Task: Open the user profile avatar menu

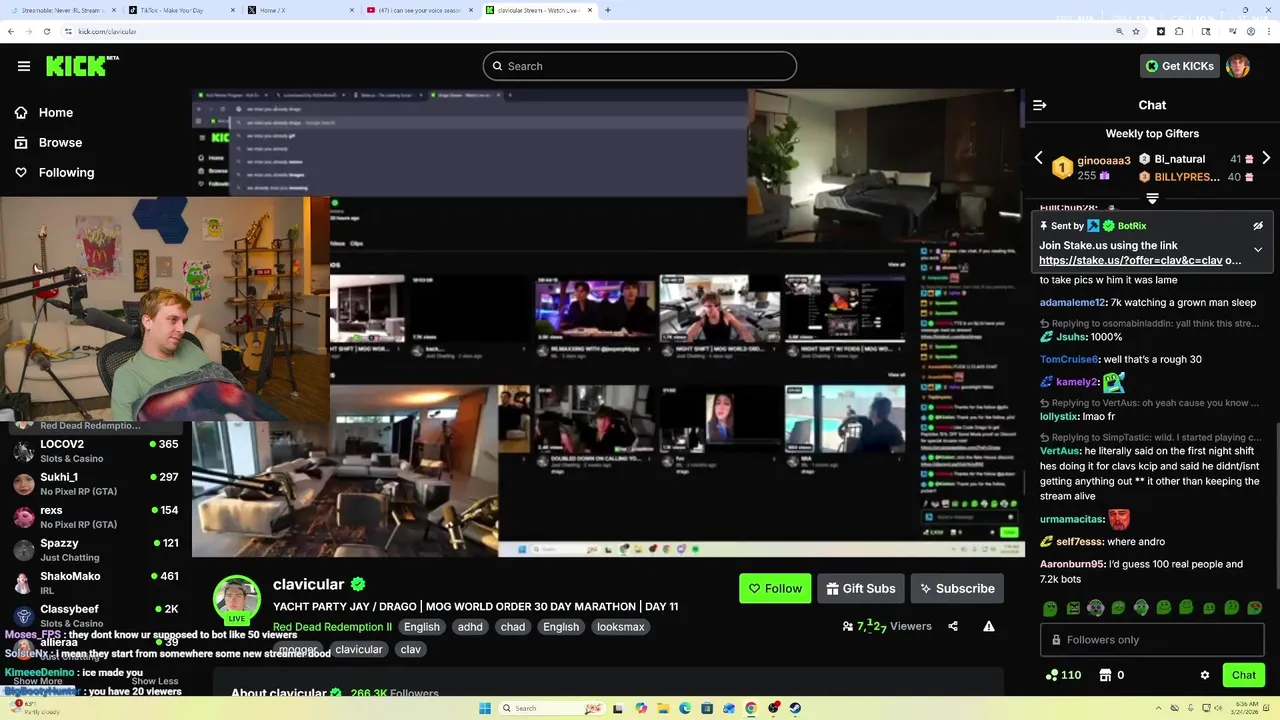Action: click(x=1238, y=66)
